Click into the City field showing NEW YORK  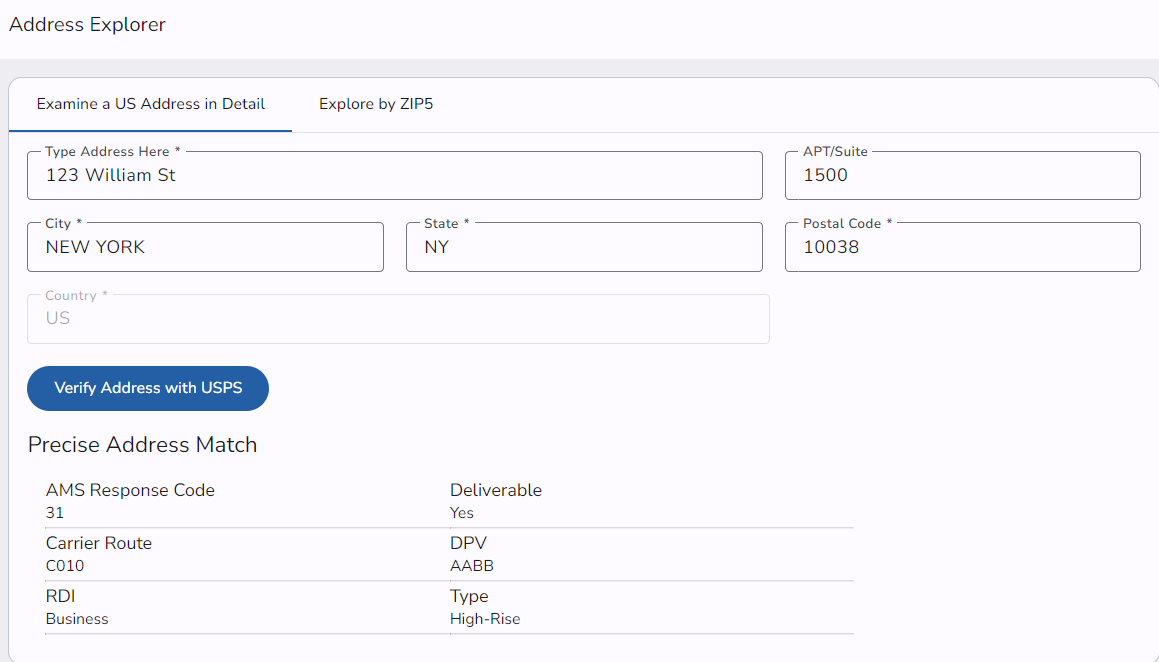click(205, 248)
